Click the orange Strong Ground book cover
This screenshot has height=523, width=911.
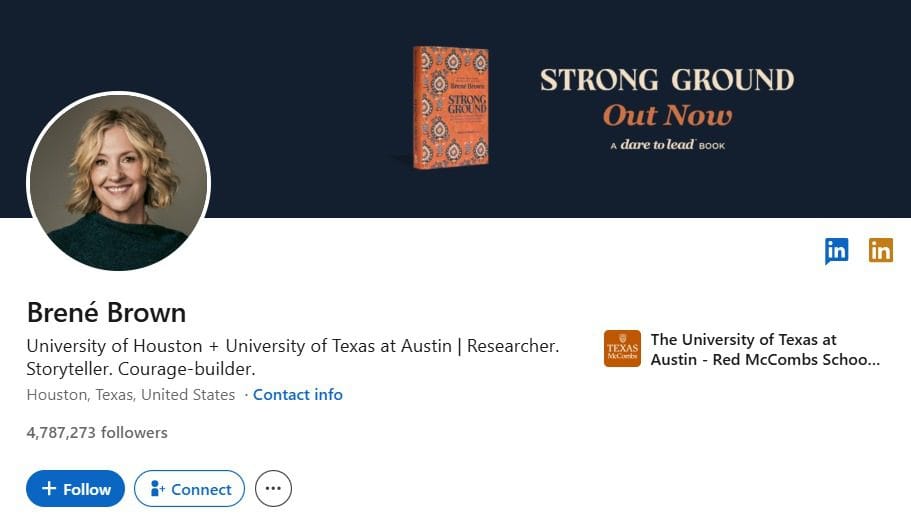point(451,106)
